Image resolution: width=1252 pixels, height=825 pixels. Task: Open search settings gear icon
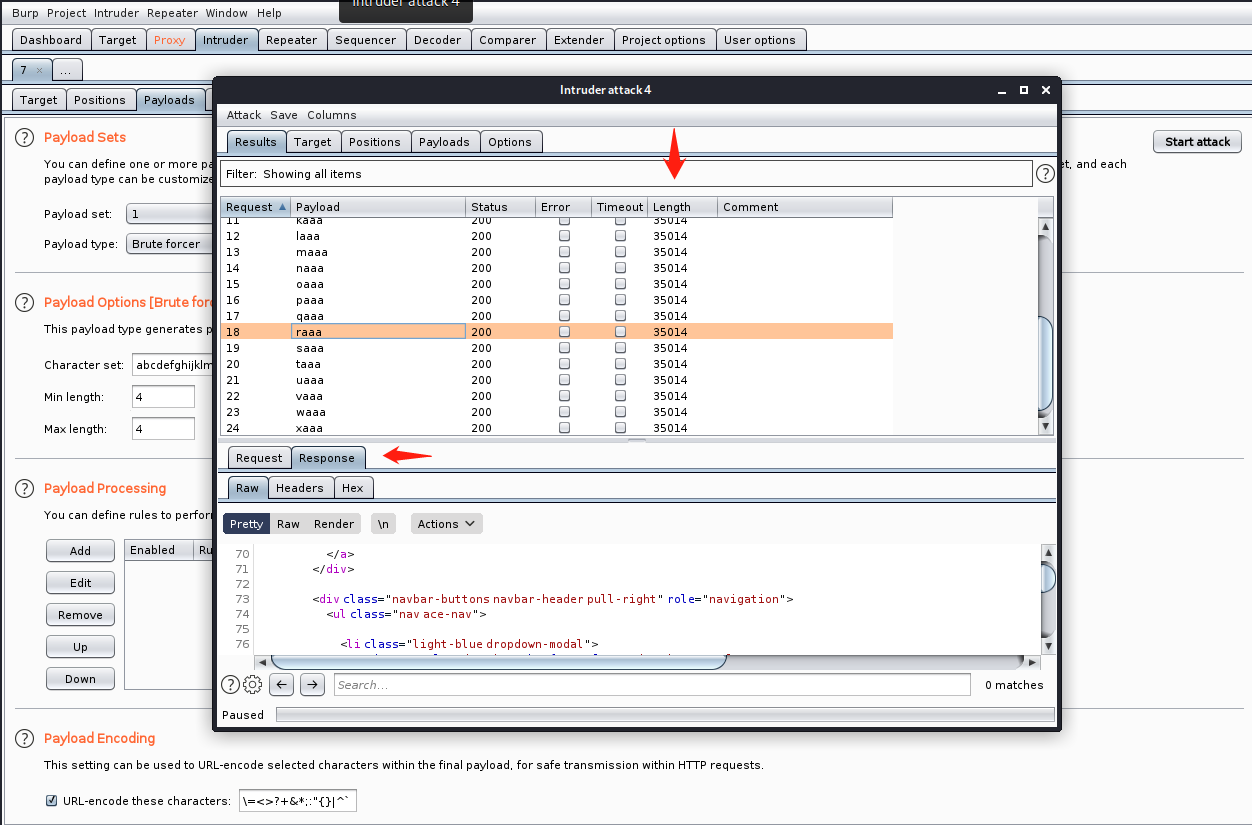coord(252,685)
